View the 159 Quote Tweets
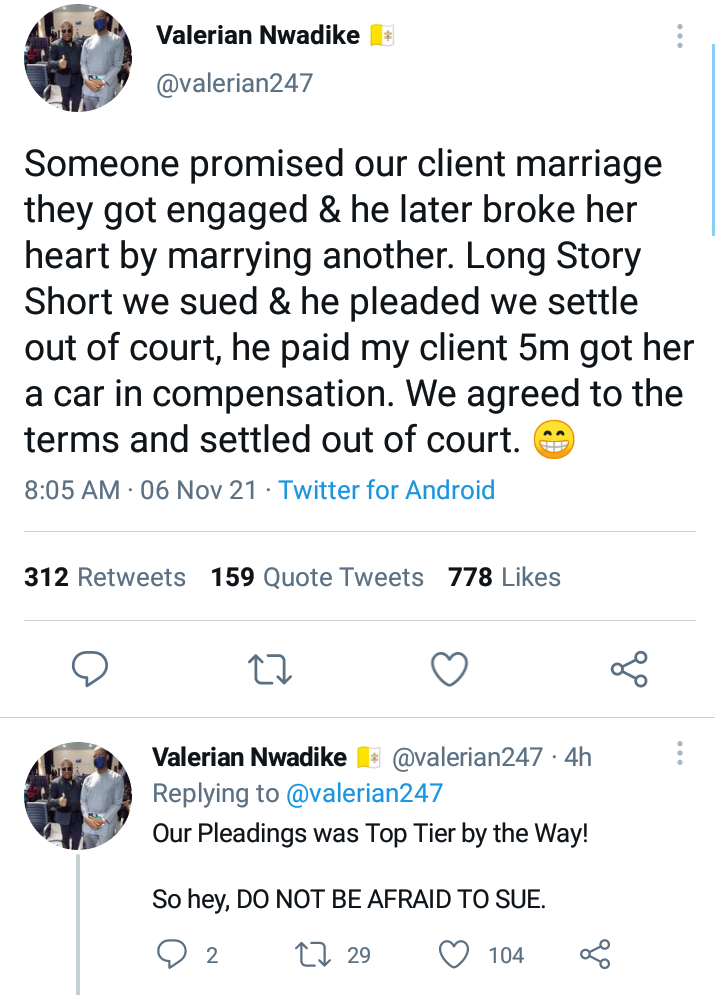The image size is (715, 995). 317,577
